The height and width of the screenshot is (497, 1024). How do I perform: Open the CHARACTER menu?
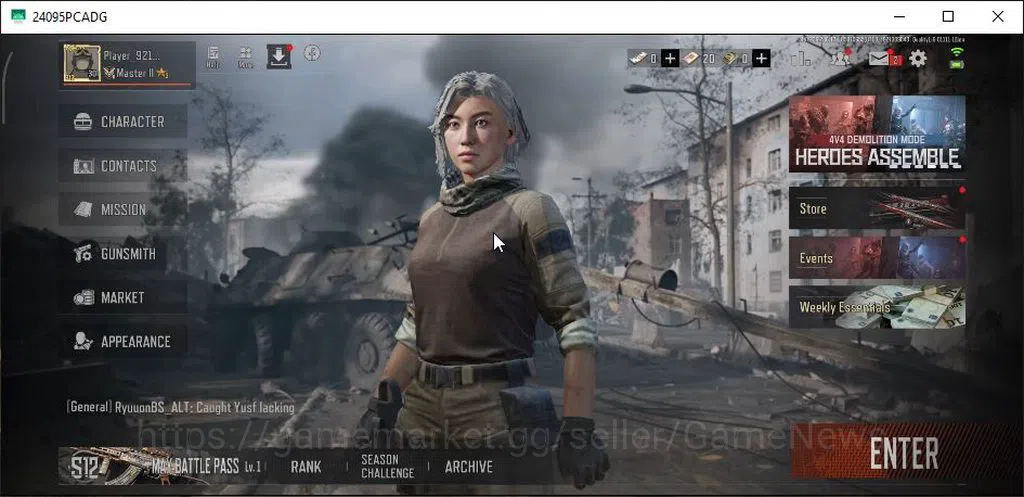(123, 121)
